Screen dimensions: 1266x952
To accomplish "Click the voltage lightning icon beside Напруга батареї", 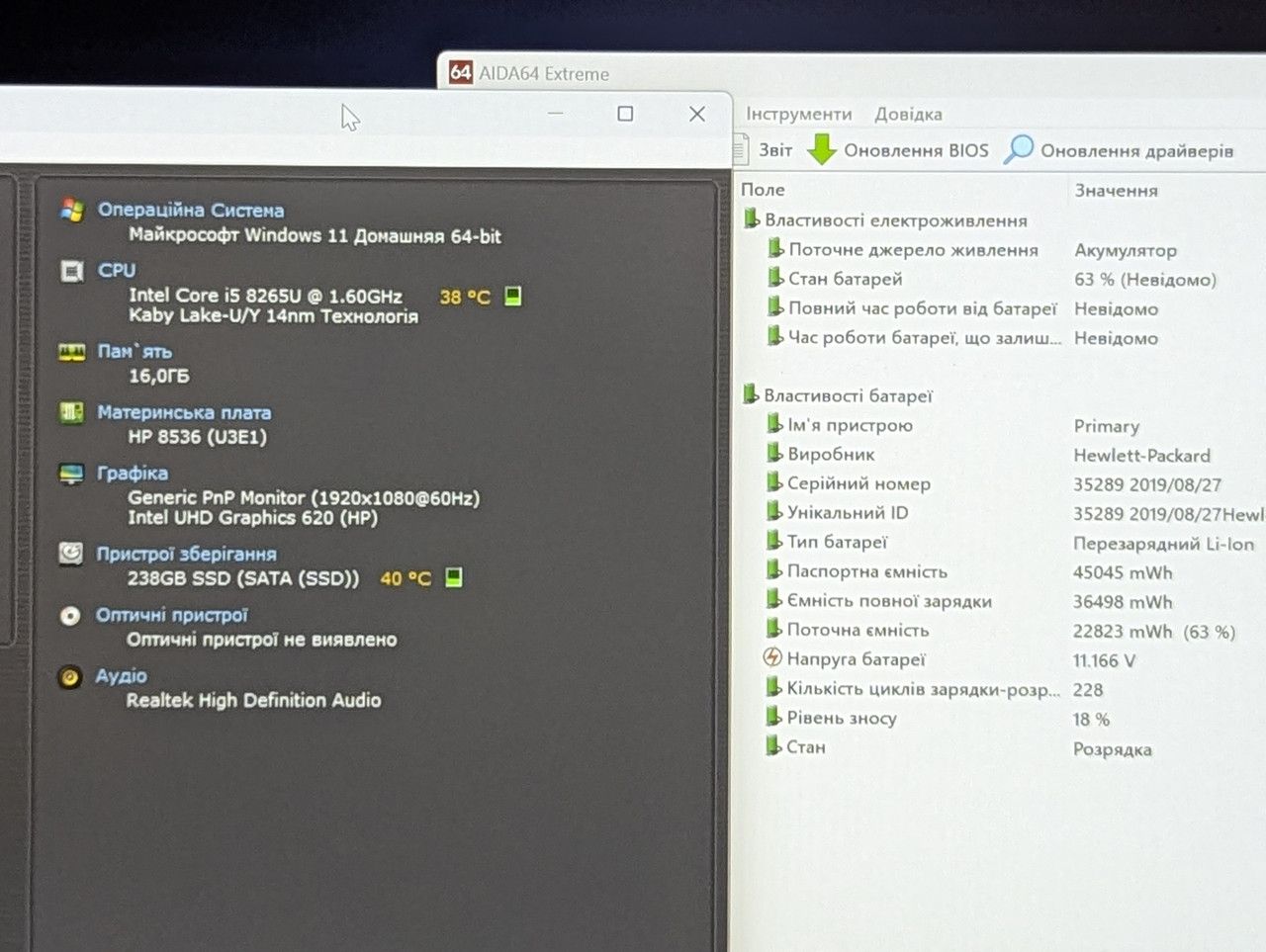I will 773,657.
